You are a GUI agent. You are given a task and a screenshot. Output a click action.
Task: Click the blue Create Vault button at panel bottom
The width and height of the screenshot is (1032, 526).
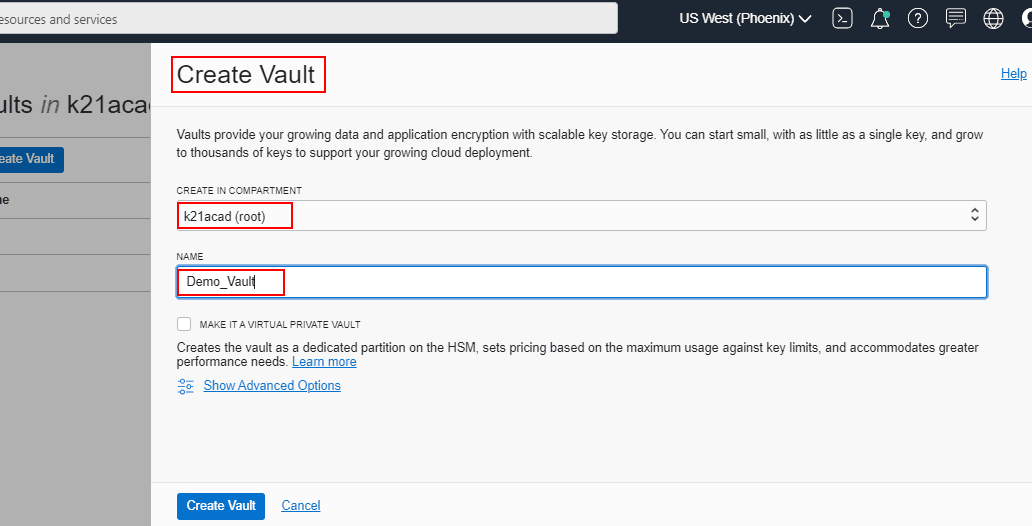(221, 506)
